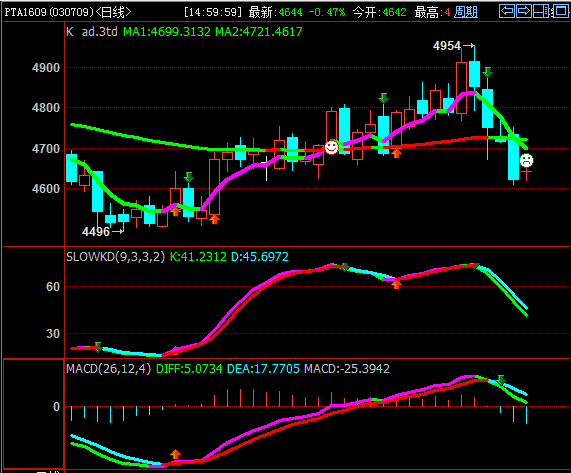Select the PTA1609 (030709) contract title
Screen dimensions: 571x473
[x=49, y=12]
